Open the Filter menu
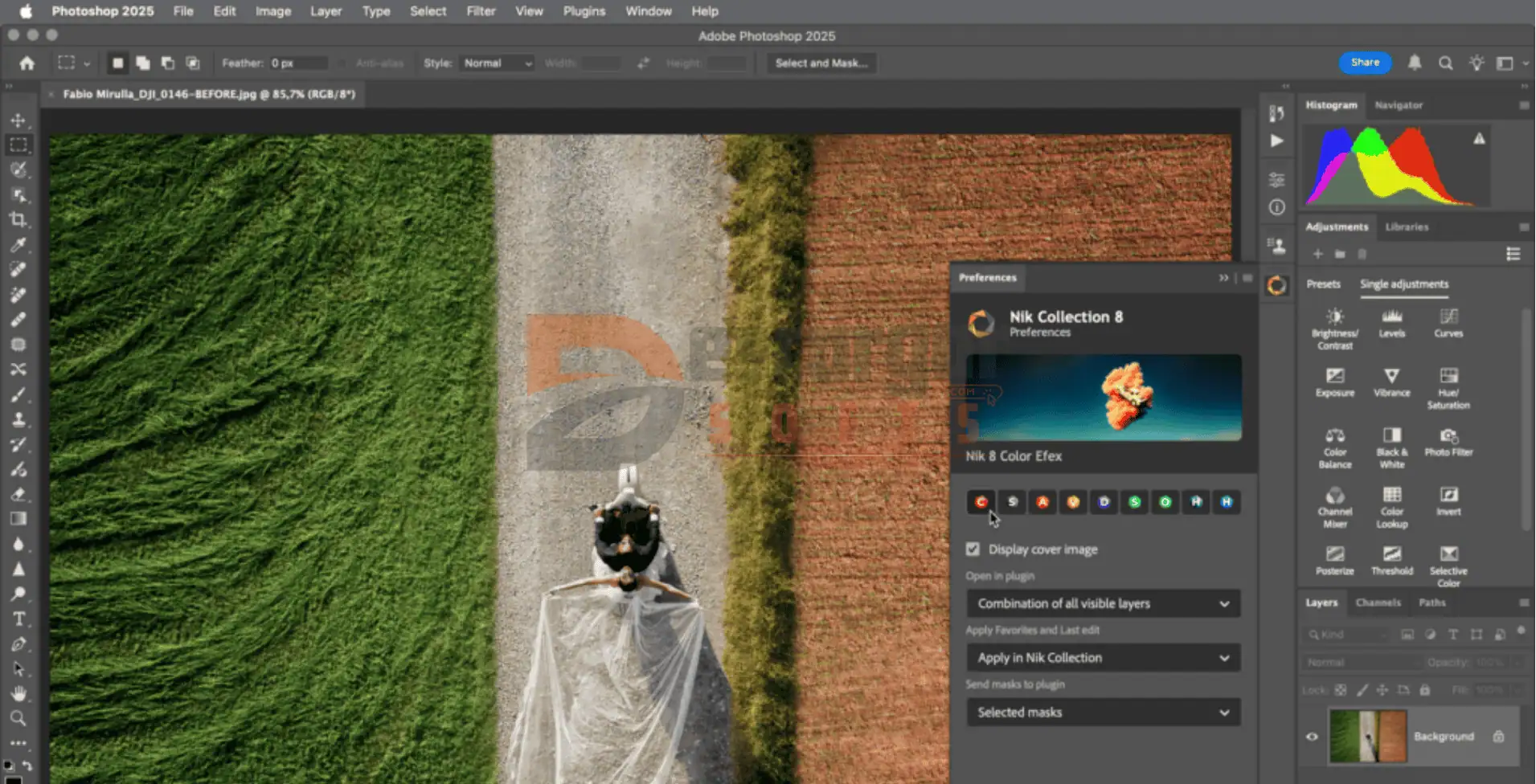Image resolution: width=1536 pixels, height=784 pixels. [x=481, y=11]
